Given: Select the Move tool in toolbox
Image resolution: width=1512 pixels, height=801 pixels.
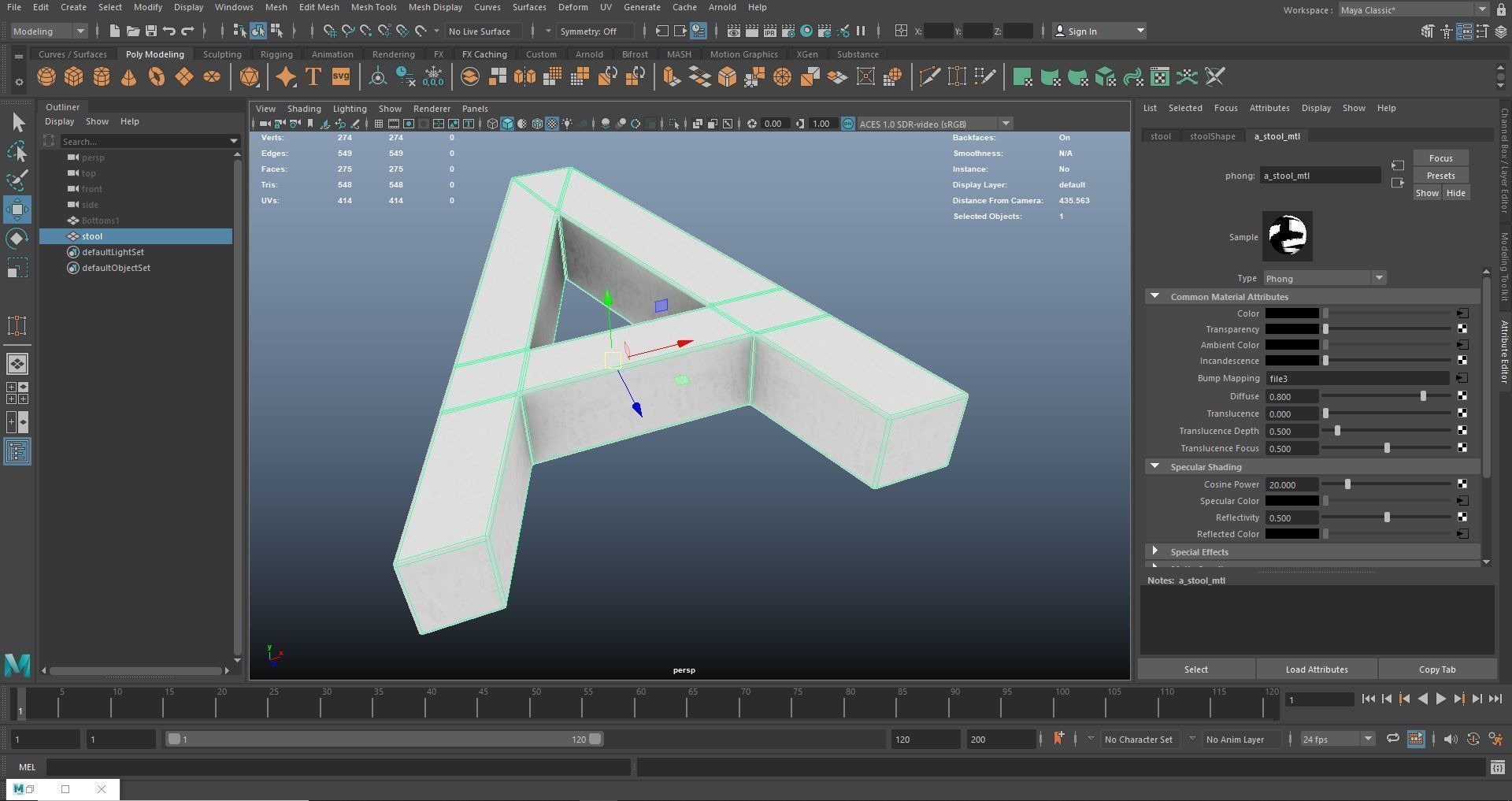Looking at the screenshot, I should (17, 210).
